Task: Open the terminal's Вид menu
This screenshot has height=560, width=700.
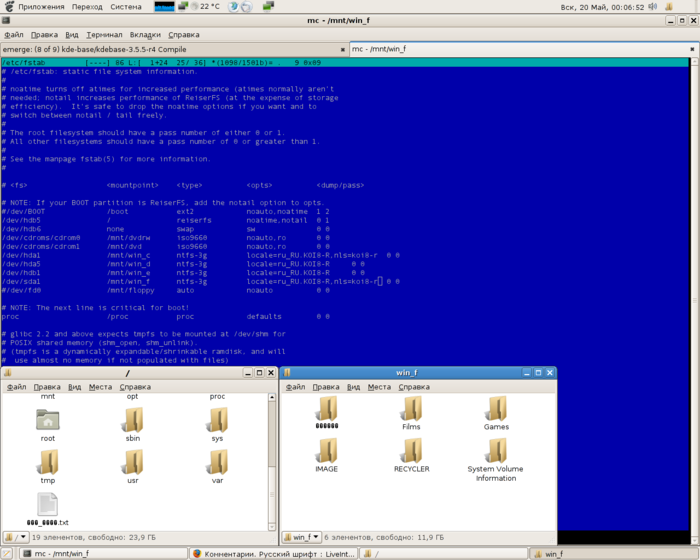Action: [x=71, y=35]
